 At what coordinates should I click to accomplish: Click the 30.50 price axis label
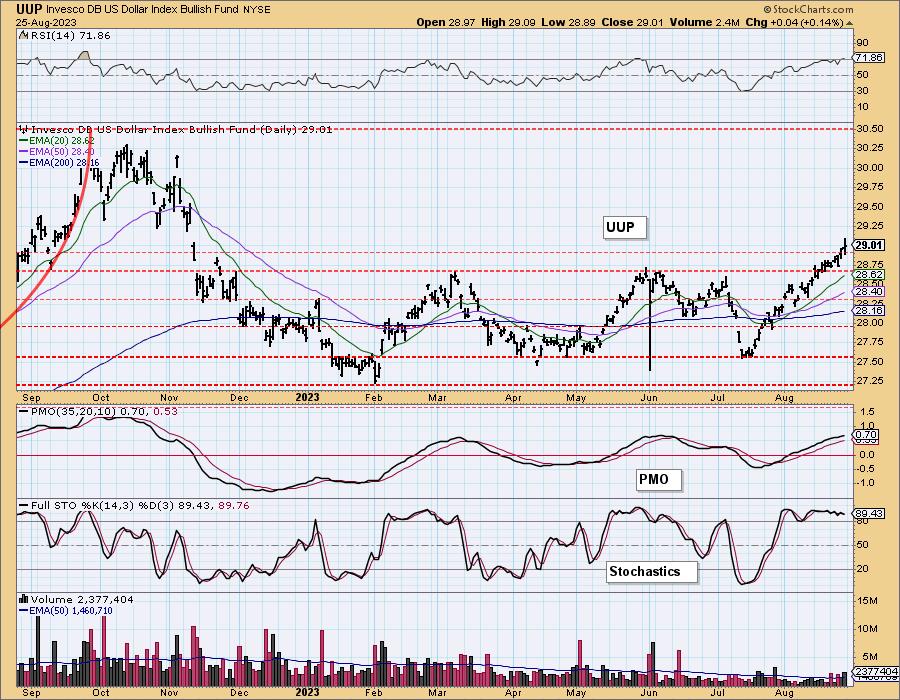click(x=870, y=129)
